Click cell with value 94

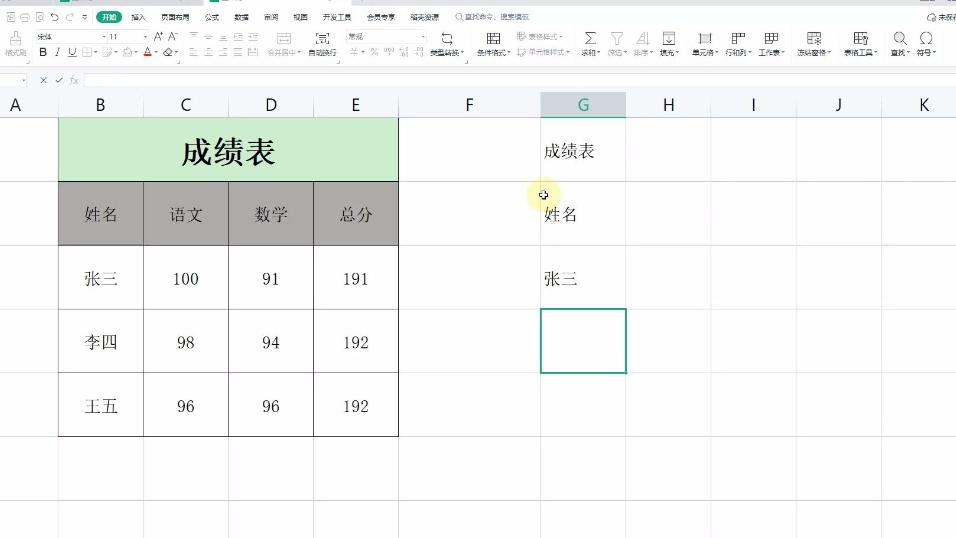[x=271, y=342]
